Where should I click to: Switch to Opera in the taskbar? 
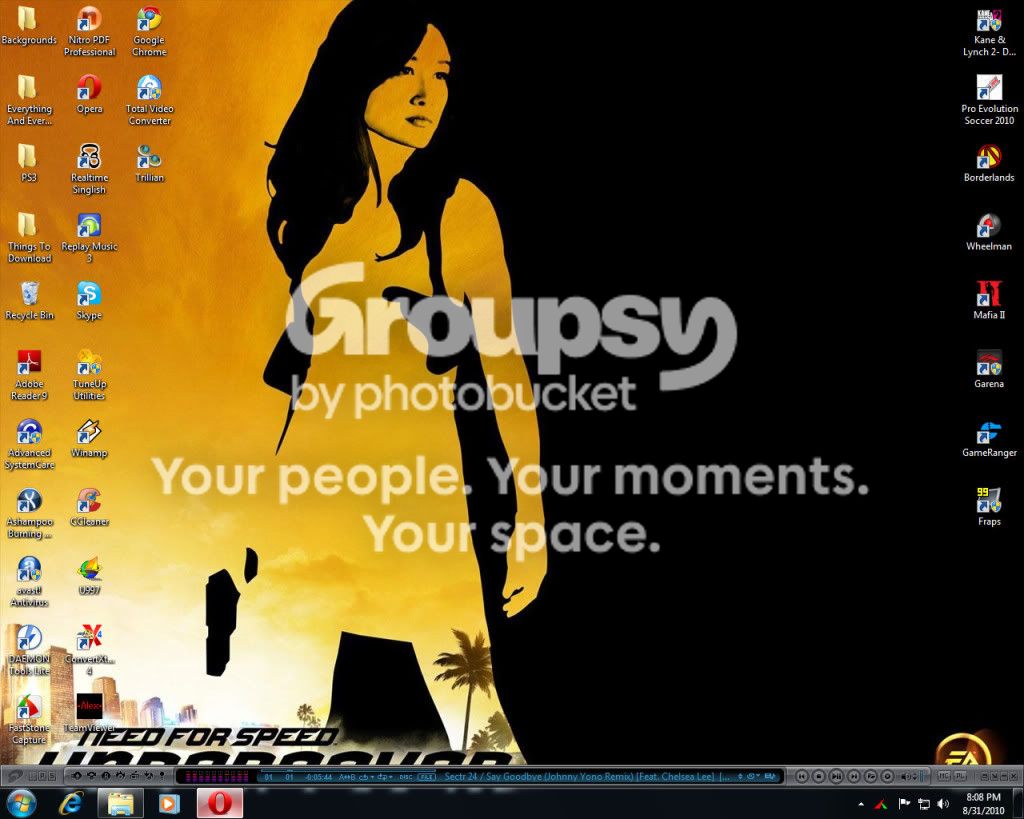pos(220,803)
